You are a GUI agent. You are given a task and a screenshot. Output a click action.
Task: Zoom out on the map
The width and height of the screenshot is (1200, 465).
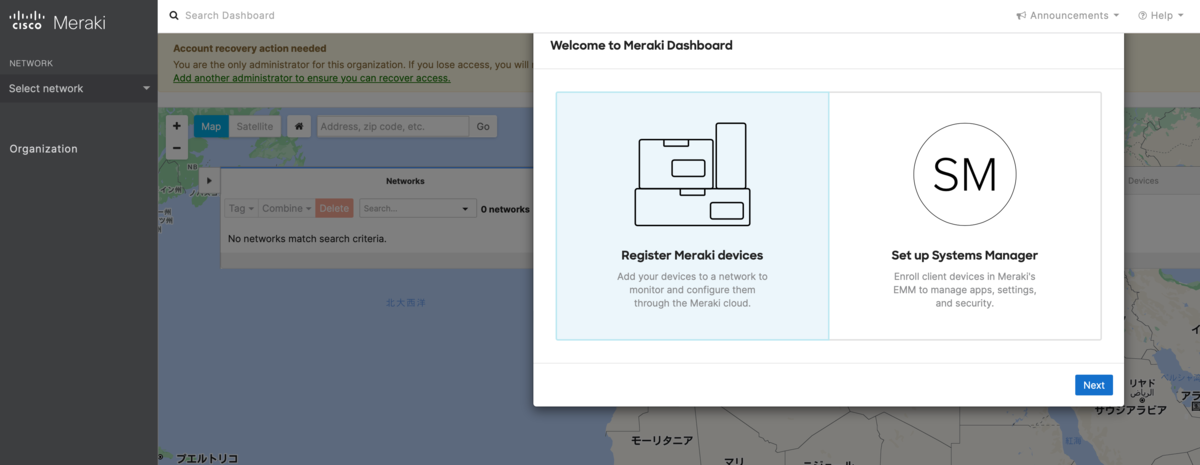pyautogui.click(x=177, y=148)
